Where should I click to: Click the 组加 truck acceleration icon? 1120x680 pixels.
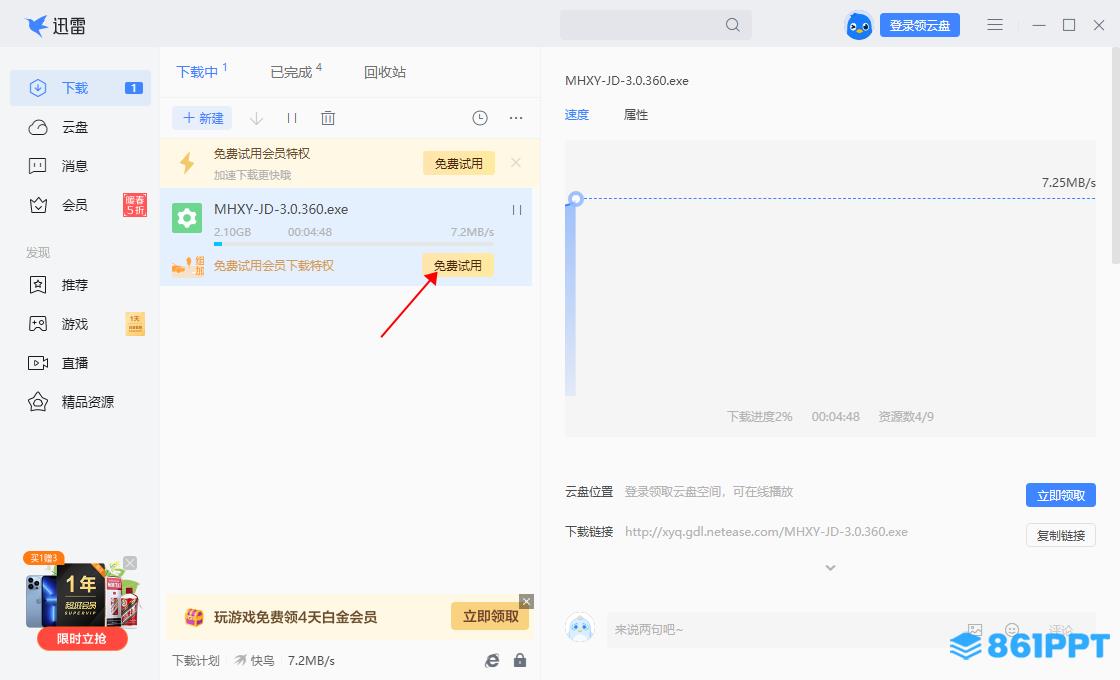(x=188, y=266)
